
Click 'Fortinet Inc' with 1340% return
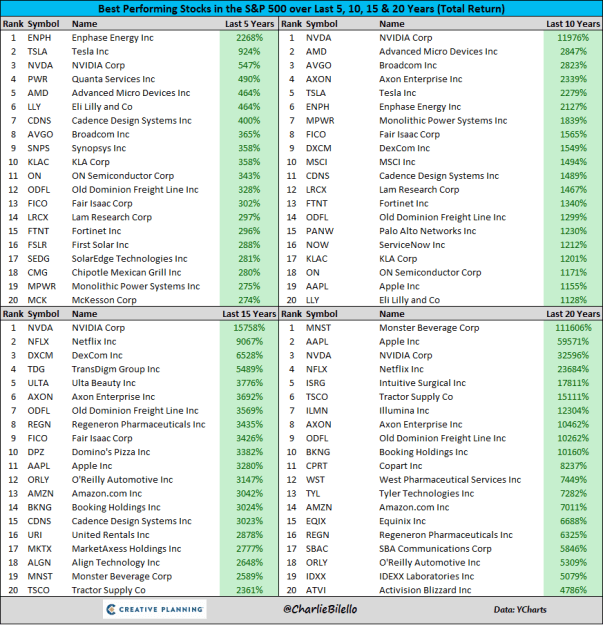click(404, 204)
